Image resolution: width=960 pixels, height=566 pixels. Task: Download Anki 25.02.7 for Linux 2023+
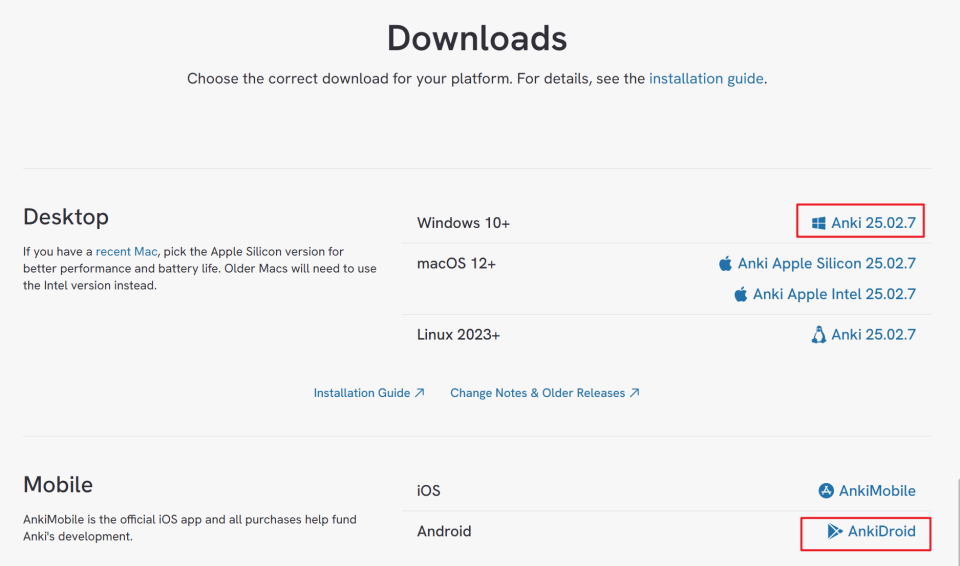coord(863,334)
